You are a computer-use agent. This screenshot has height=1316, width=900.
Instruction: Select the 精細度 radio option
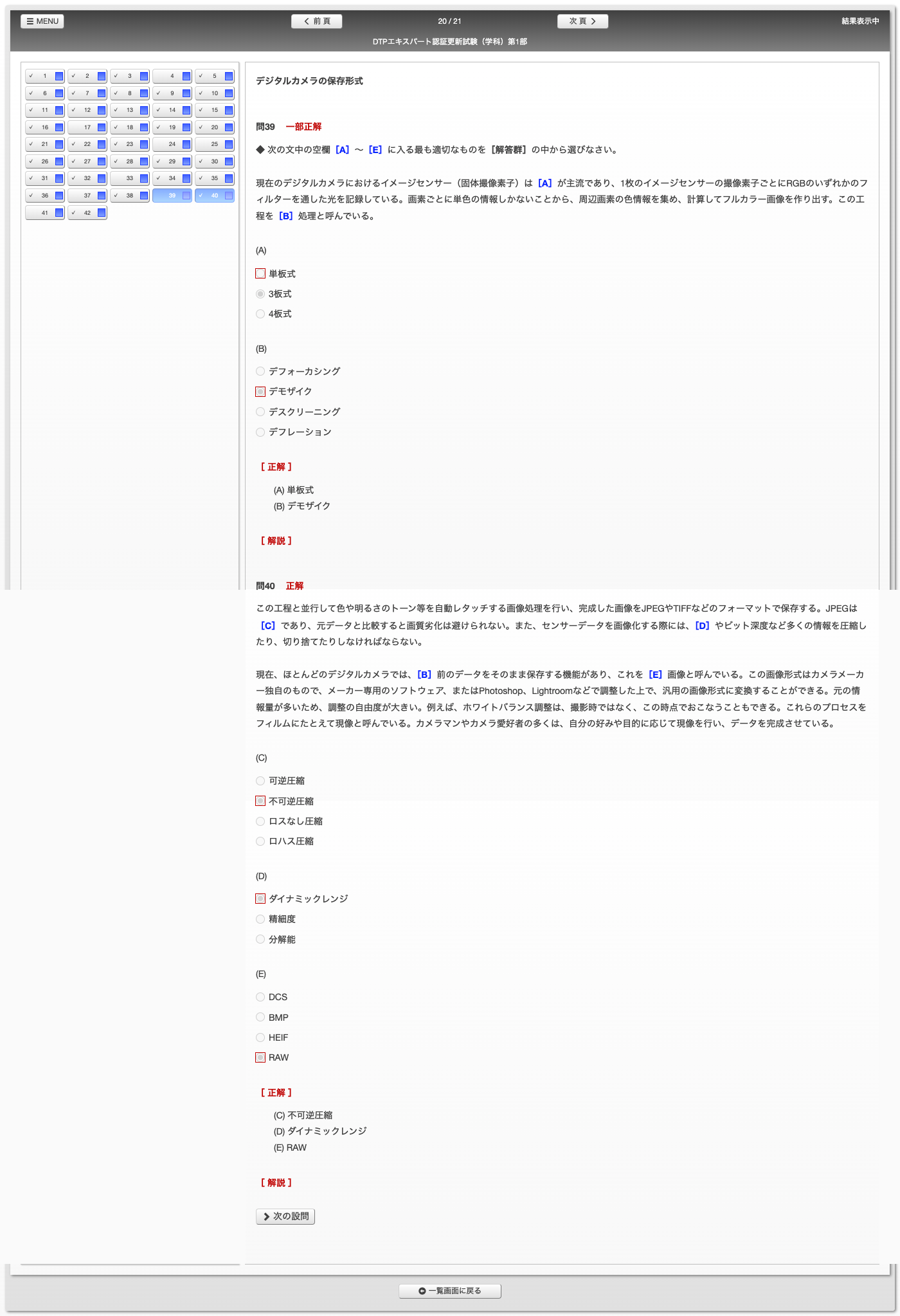tap(260, 919)
